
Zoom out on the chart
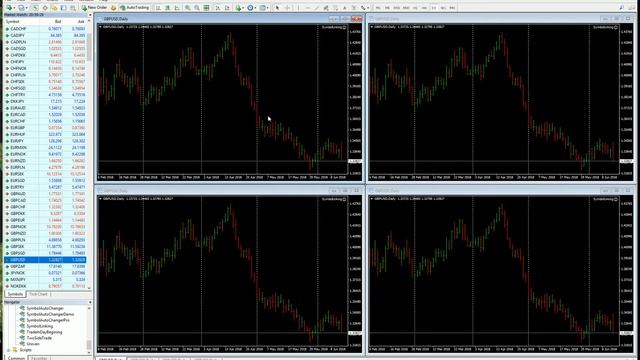click(197, 8)
